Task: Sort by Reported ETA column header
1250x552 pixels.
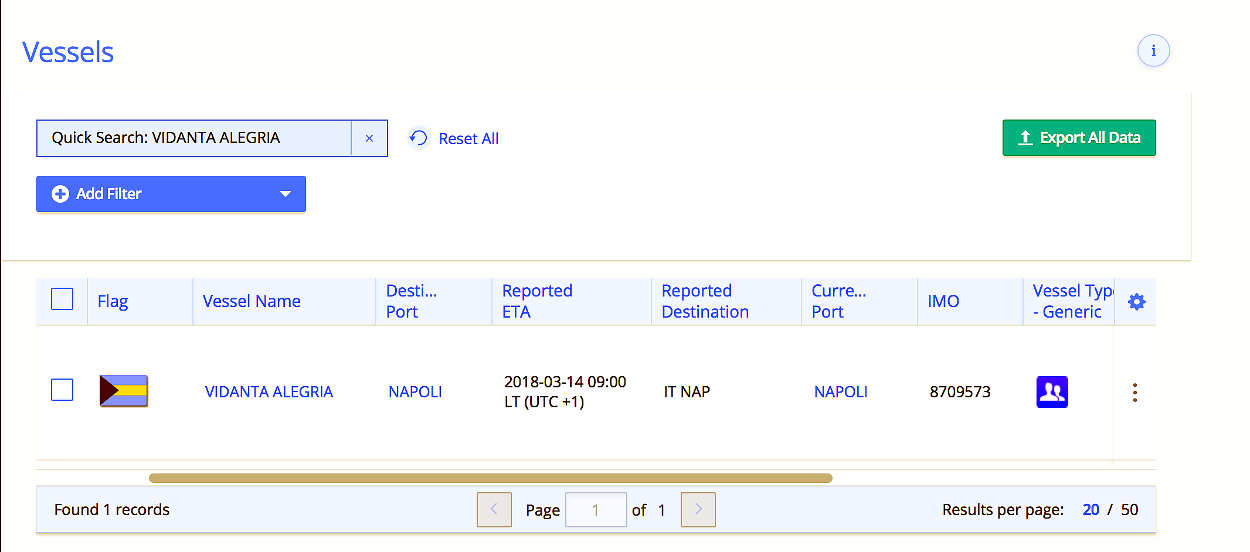Action: pyautogui.click(x=537, y=301)
